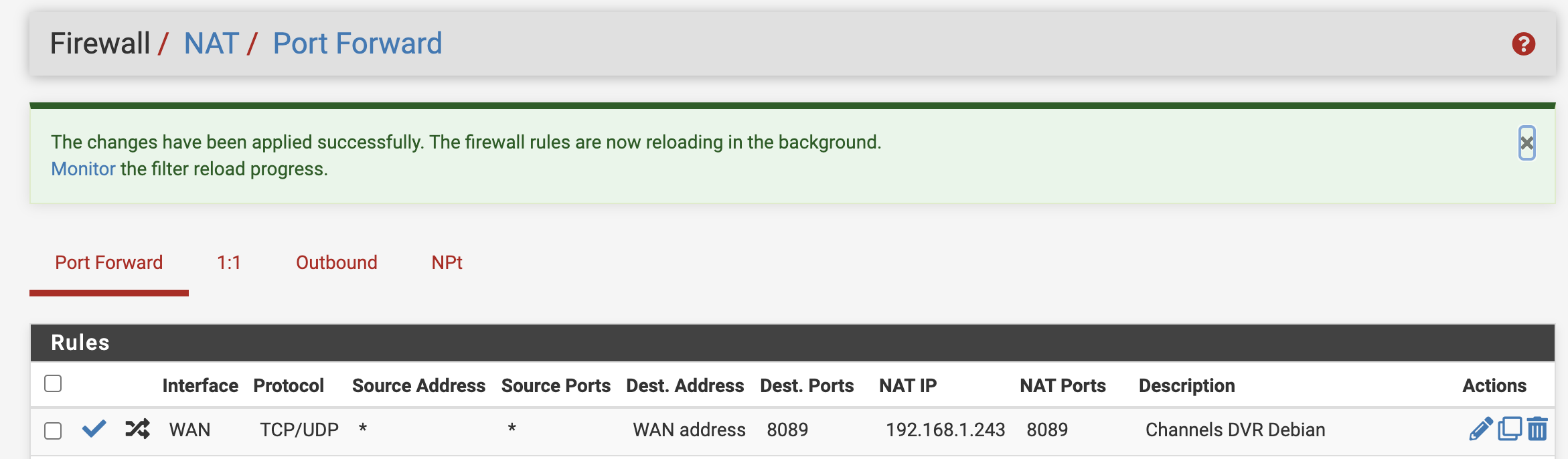Viewport: 1568px width, 459px height.
Task: Click the 192.168.1.243 NAT IP cell
Action: pos(945,430)
